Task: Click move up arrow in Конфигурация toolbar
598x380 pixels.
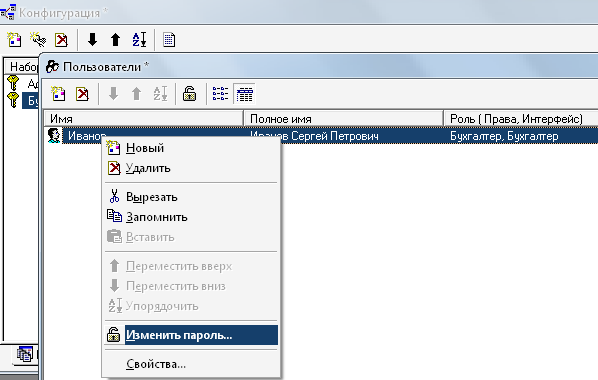Action: tap(116, 39)
